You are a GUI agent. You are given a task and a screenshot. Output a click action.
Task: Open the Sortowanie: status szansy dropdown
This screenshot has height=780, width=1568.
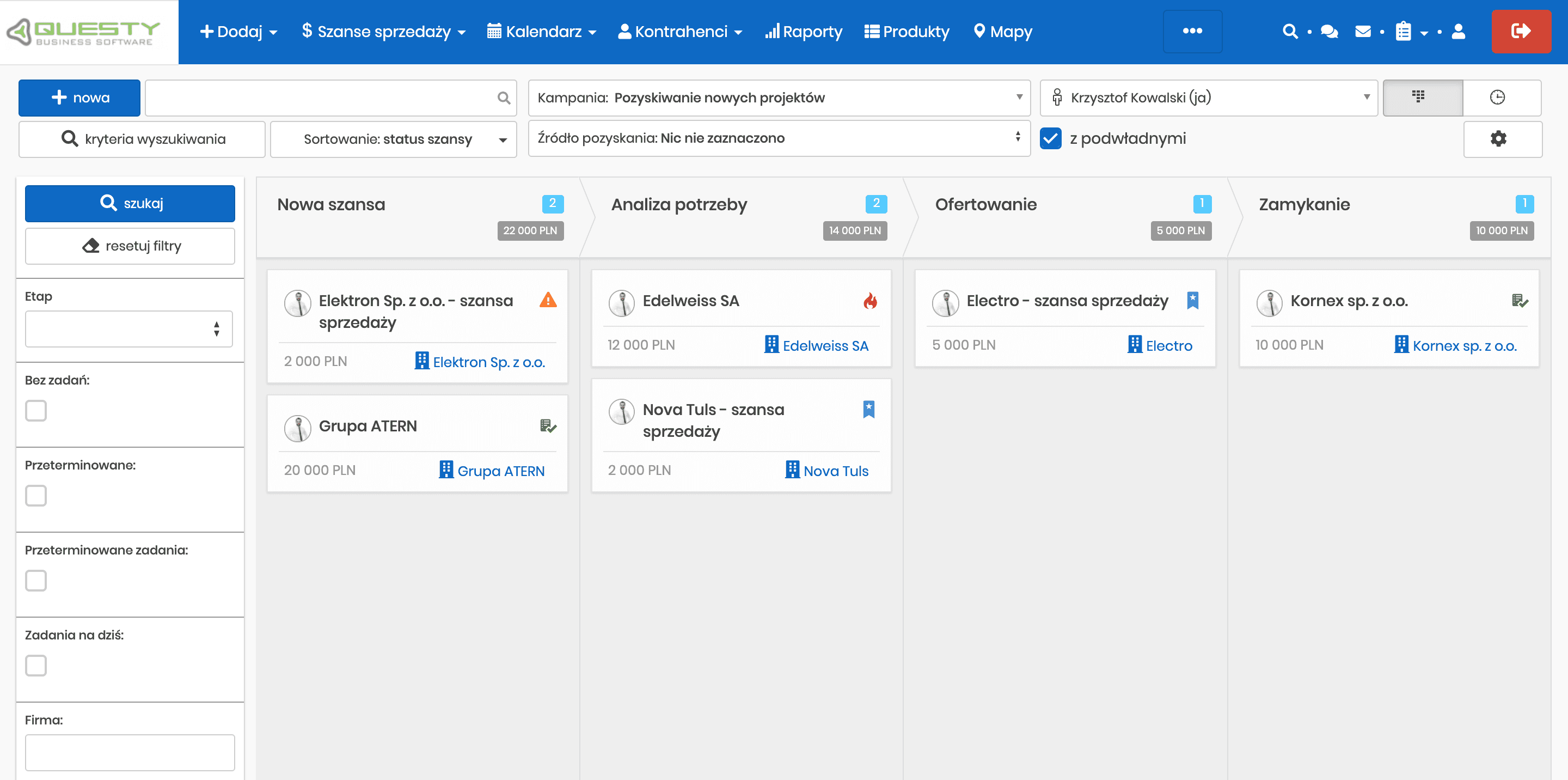tap(393, 139)
